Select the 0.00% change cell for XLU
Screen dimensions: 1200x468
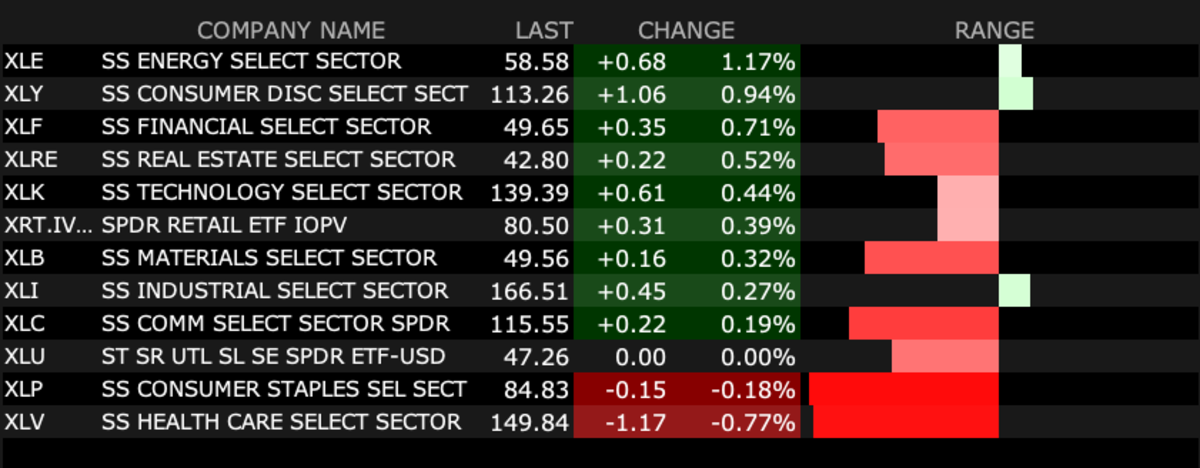tap(757, 357)
